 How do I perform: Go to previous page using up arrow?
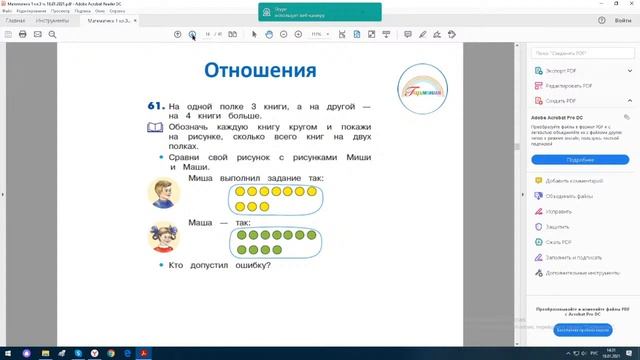pyautogui.click(x=178, y=34)
